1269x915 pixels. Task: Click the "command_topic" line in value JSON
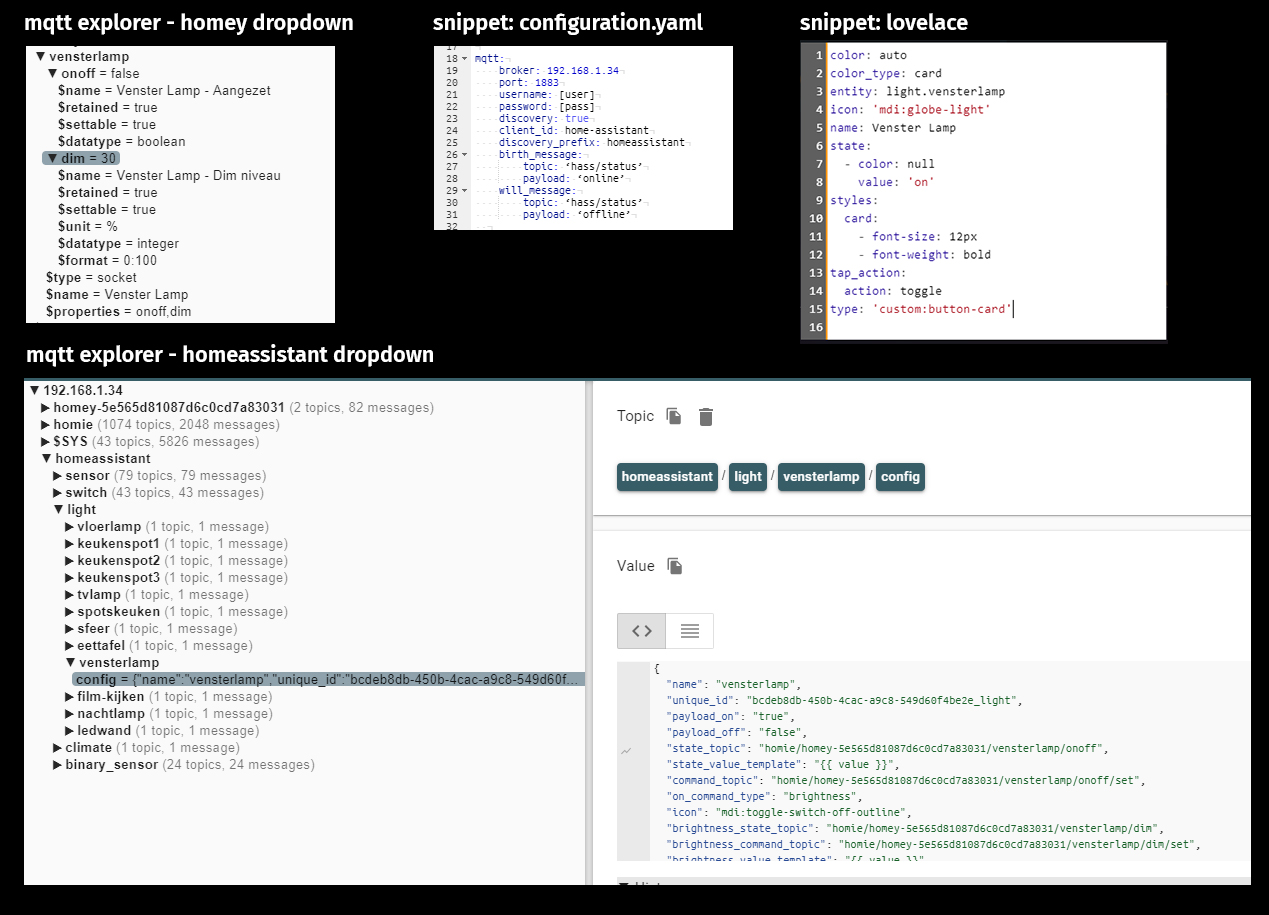point(905,780)
